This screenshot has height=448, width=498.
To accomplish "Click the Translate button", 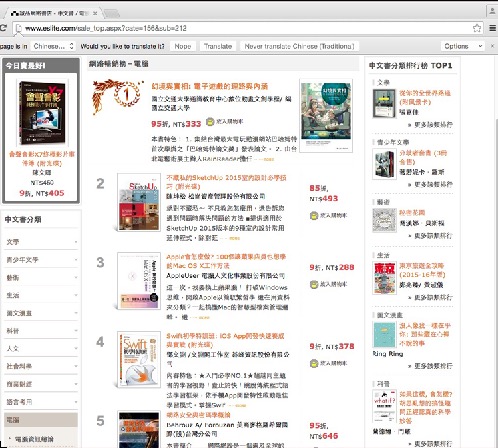I will (x=218, y=46).
